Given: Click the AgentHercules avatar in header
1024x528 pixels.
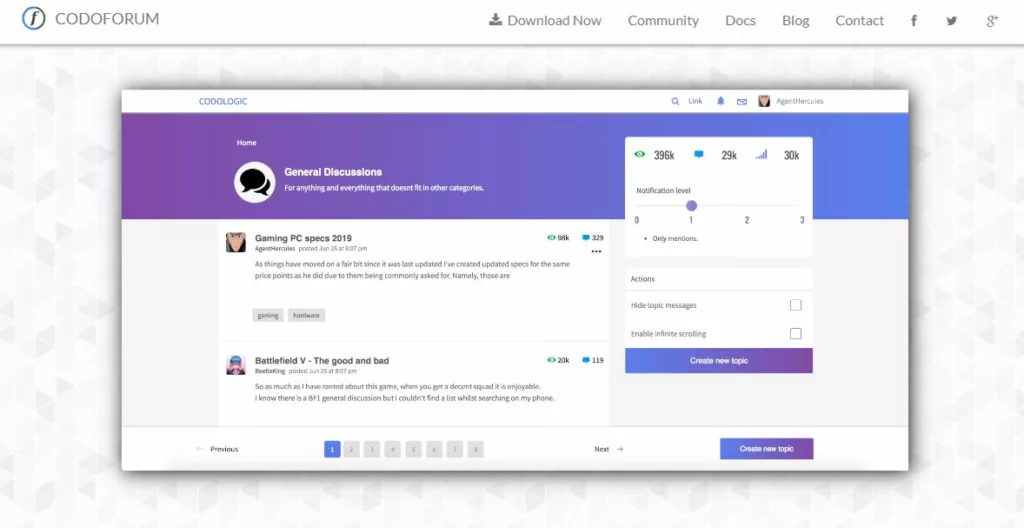Looking at the screenshot, I should click(x=764, y=101).
